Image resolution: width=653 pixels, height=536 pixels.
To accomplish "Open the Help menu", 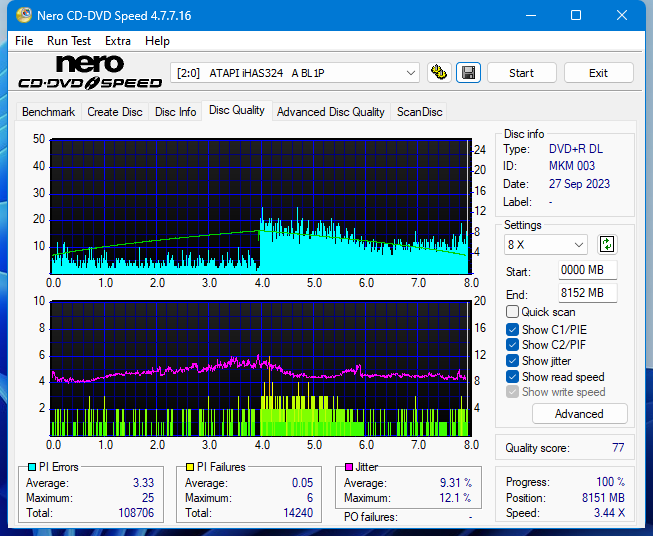I will point(157,41).
